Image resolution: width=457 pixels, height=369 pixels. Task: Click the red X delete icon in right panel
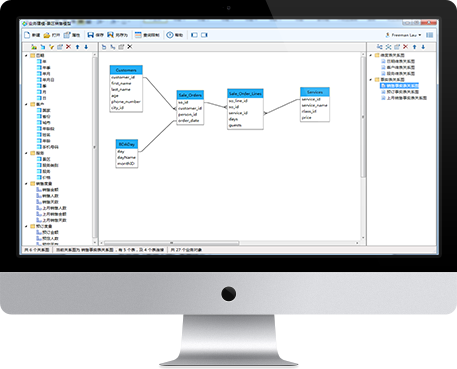tap(405, 47)
